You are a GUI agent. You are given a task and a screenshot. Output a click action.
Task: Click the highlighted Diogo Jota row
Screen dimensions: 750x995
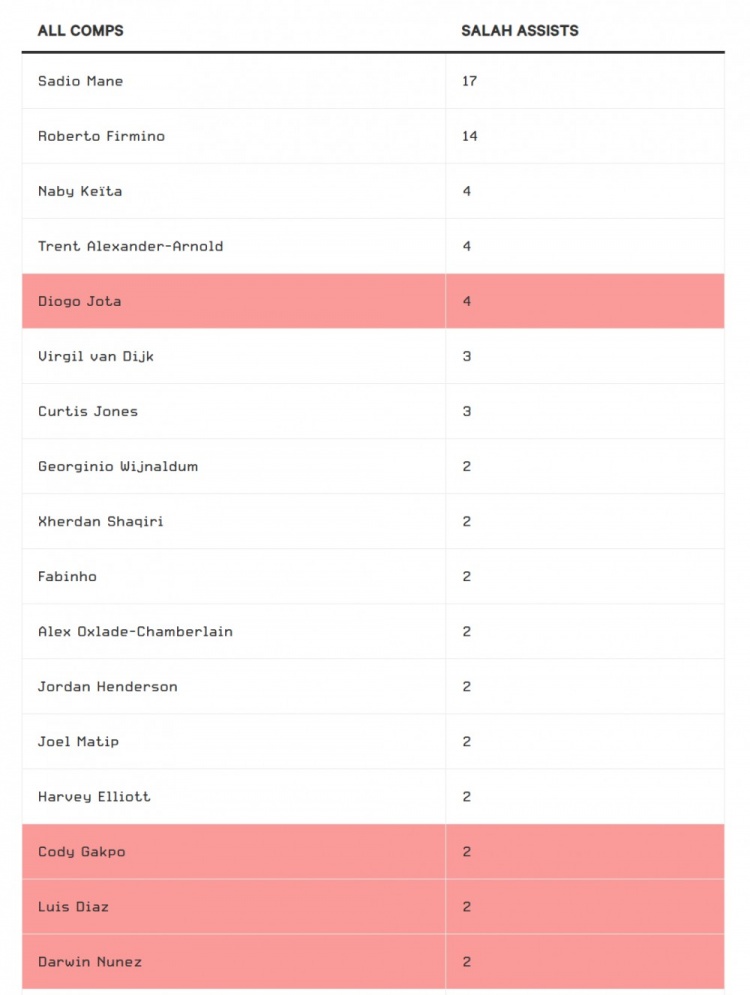point(80,301)
